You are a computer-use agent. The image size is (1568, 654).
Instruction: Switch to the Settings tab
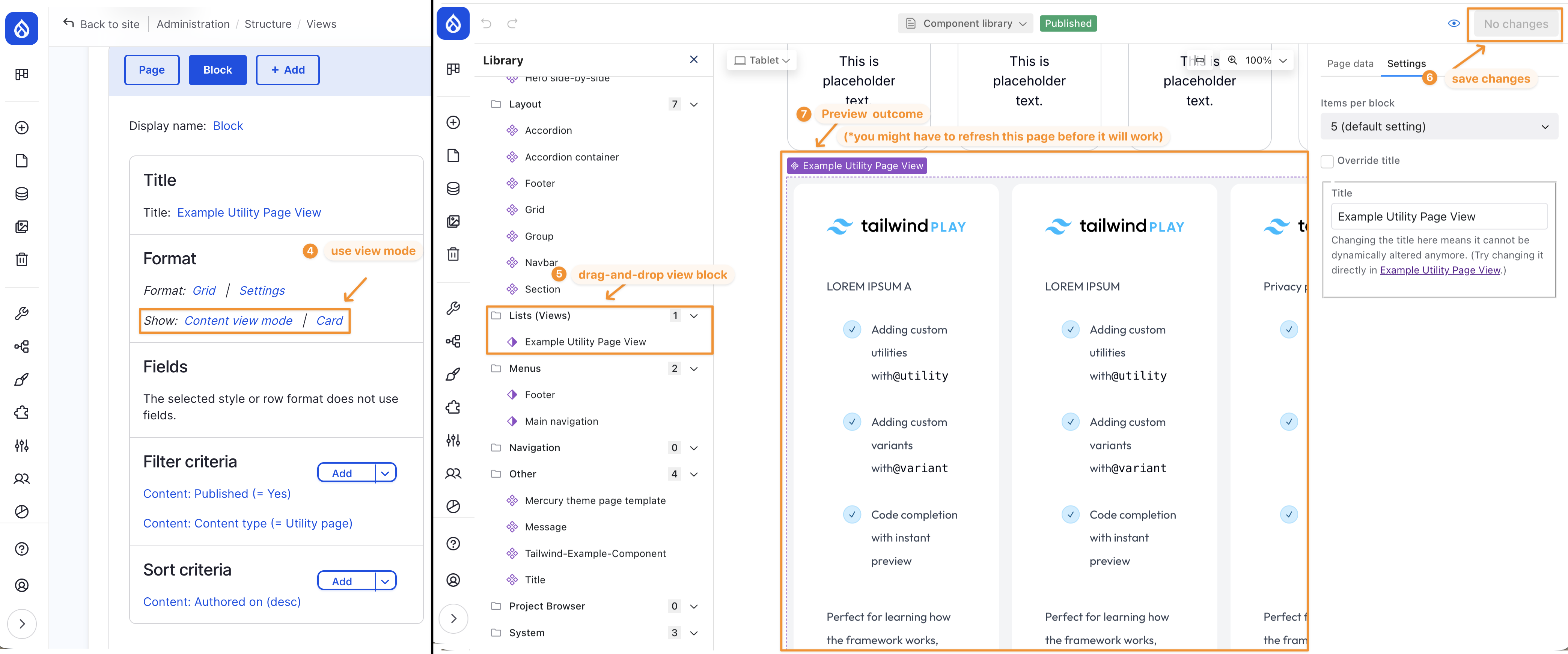coord(1406,63)
